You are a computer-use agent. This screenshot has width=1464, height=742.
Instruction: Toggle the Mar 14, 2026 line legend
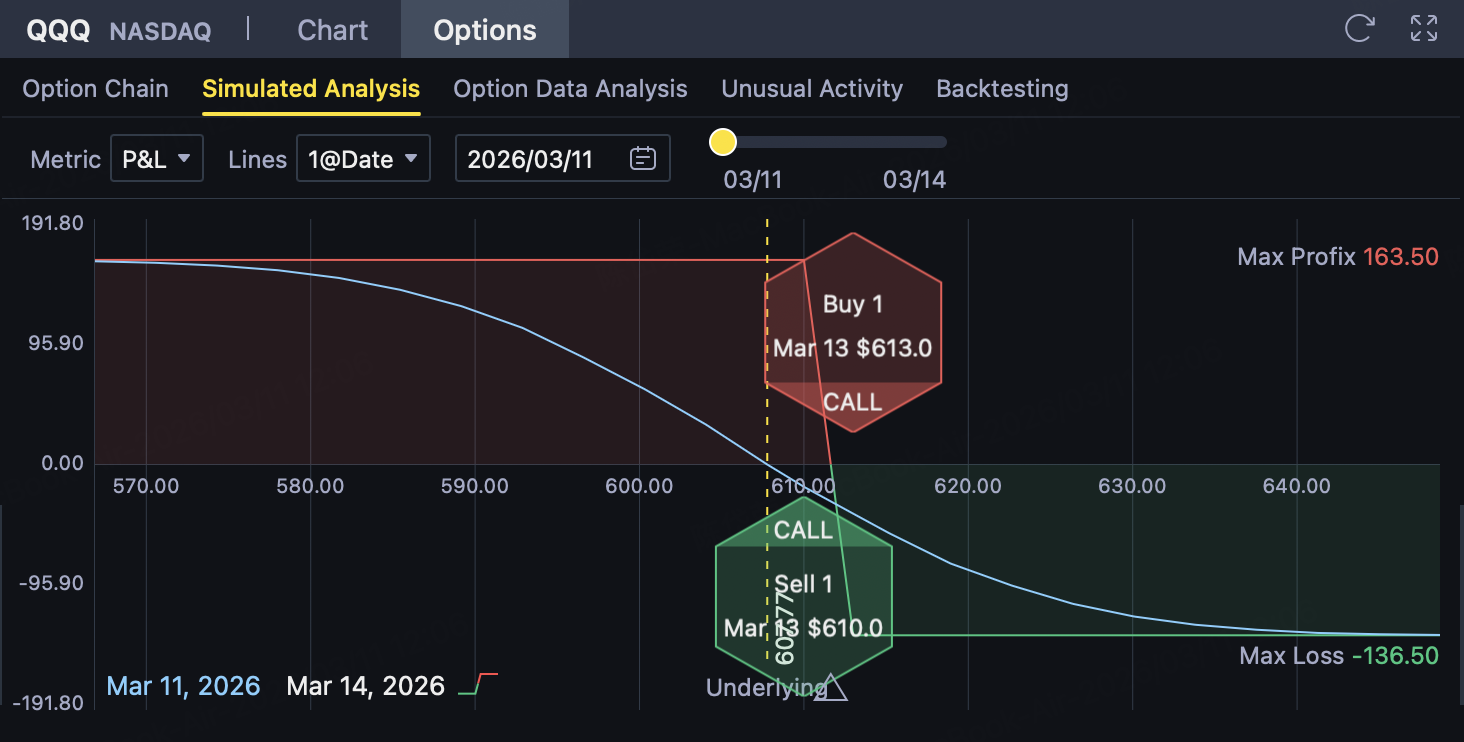pos(365,686)
